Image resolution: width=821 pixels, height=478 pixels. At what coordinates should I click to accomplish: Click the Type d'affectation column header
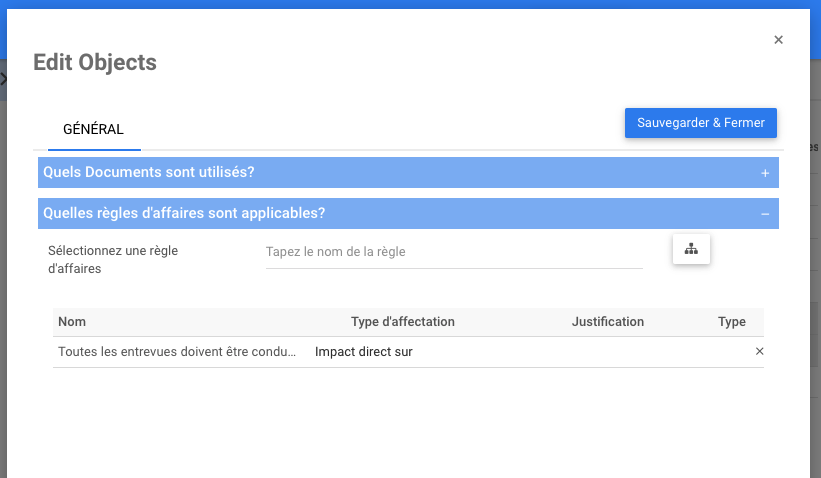(x=402, y=322)
